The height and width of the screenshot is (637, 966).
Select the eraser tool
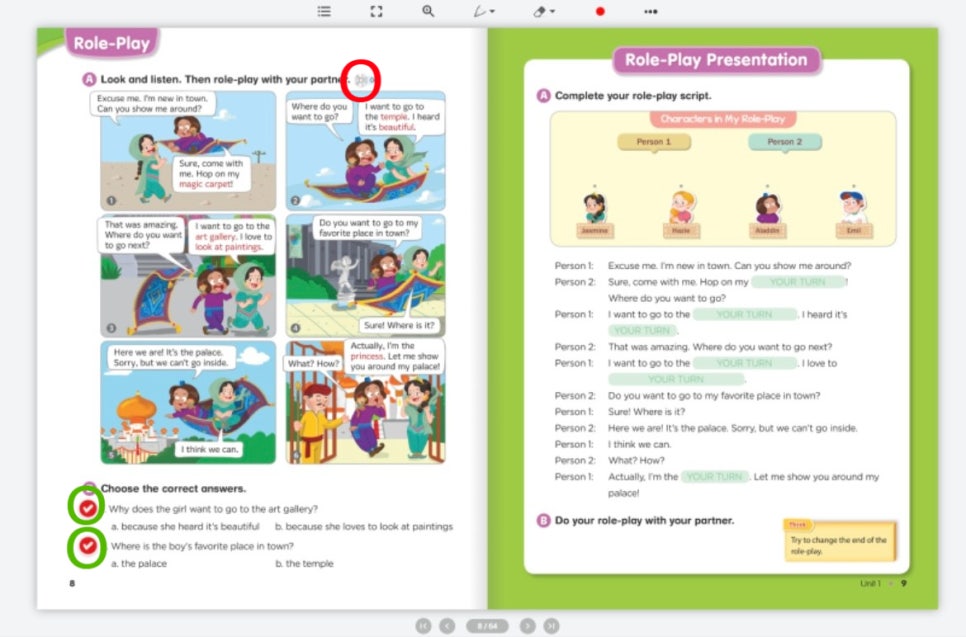point(539,11)
